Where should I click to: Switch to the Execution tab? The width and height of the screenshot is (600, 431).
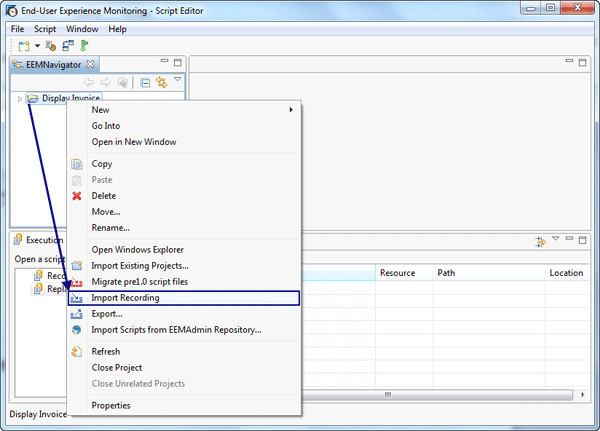tap(43, 240)
